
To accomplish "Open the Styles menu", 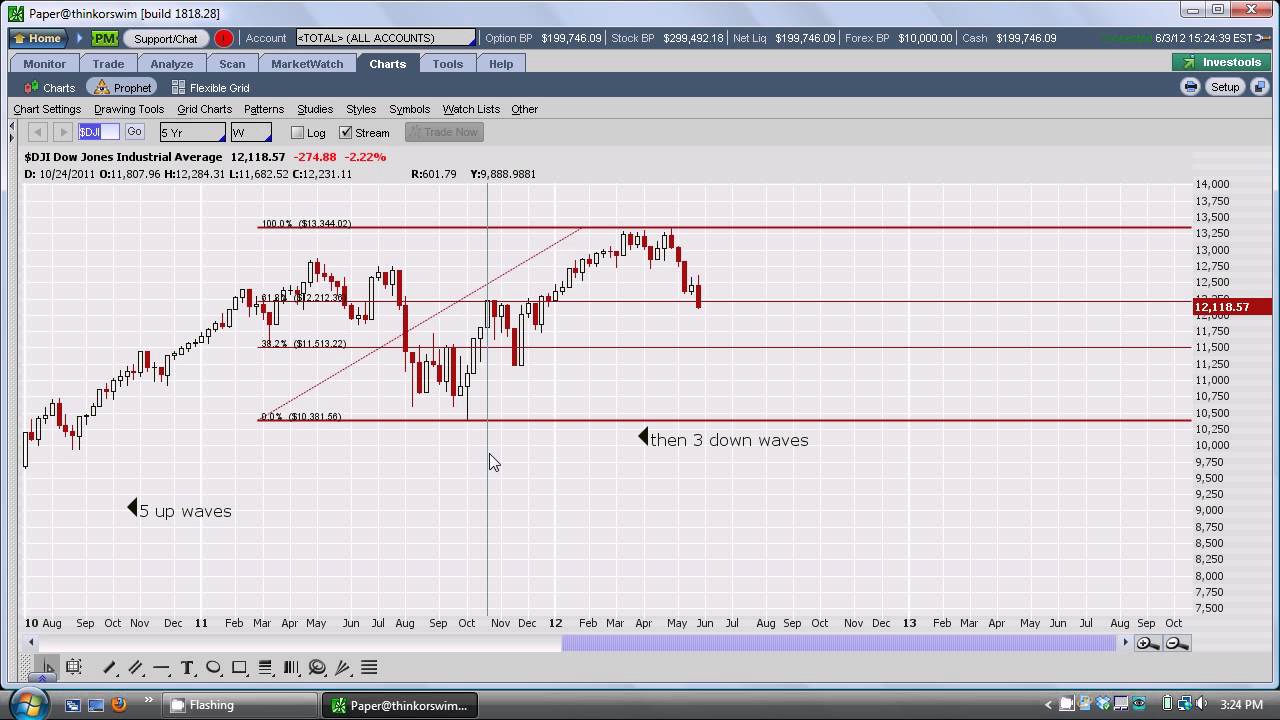I will coord(361,109).
